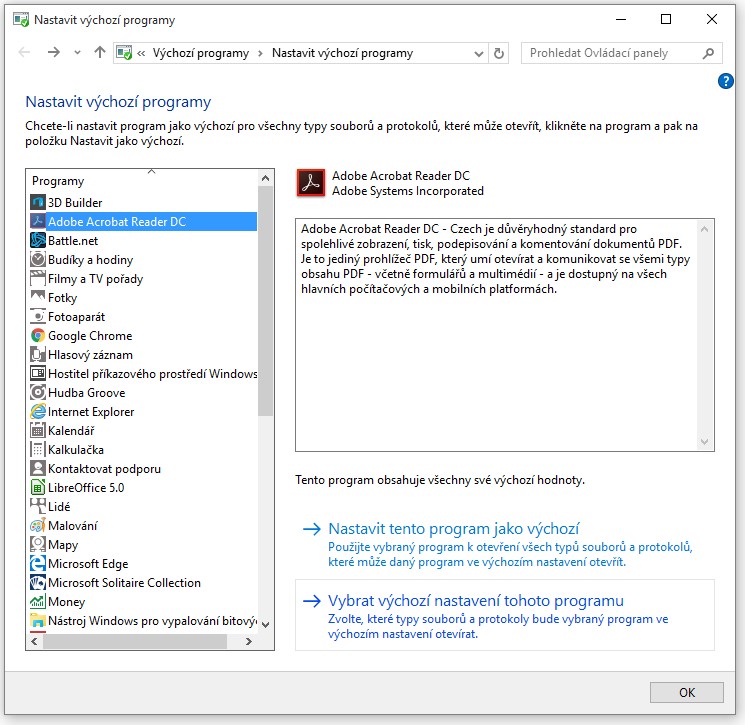Viewport: 745px width, 725px height.
Task: Click the Adobe Acrobat Reader DC list icon
Action: 38,221
